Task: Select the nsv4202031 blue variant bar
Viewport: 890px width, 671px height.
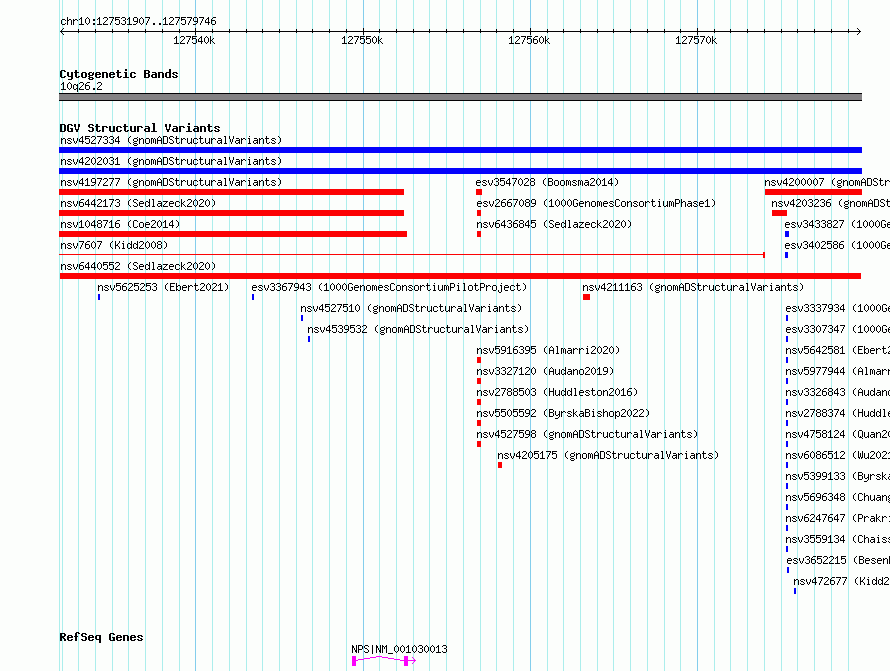Action: coord(460,171)
